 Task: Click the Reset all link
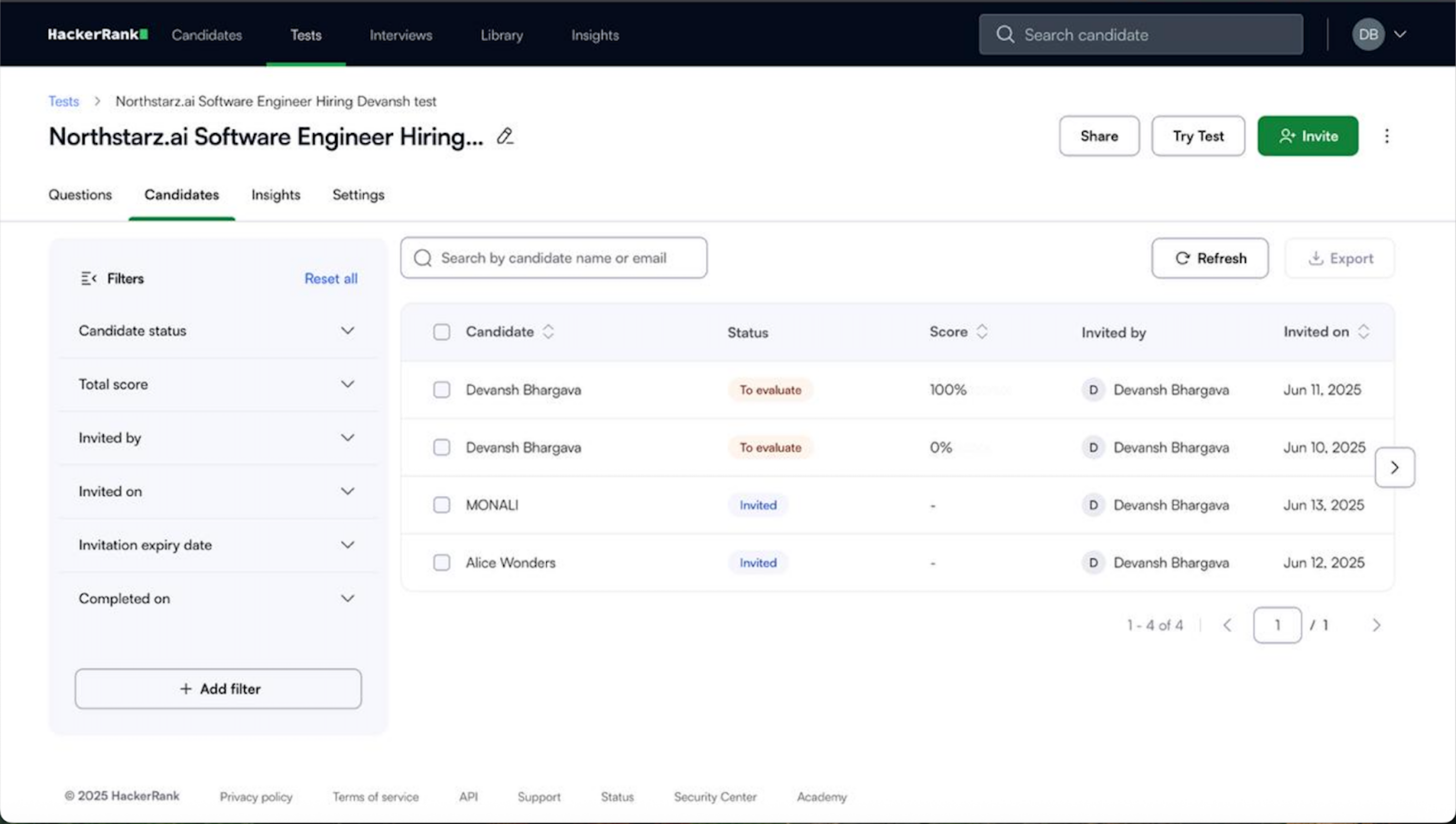tap(331, 279)
